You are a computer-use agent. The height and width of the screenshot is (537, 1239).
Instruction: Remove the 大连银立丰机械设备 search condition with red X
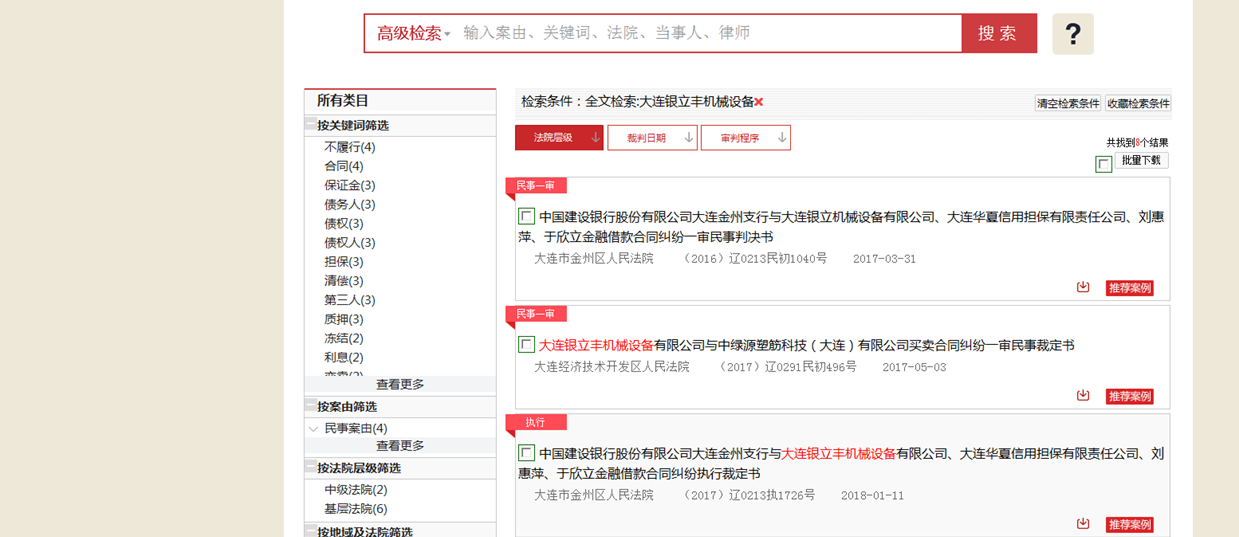click(759, 102)
